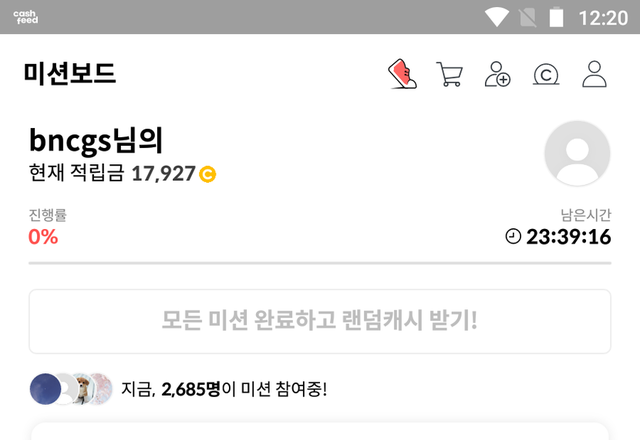
Task: Tap the Wi-Fi status icon
Action: pos(496,18)
